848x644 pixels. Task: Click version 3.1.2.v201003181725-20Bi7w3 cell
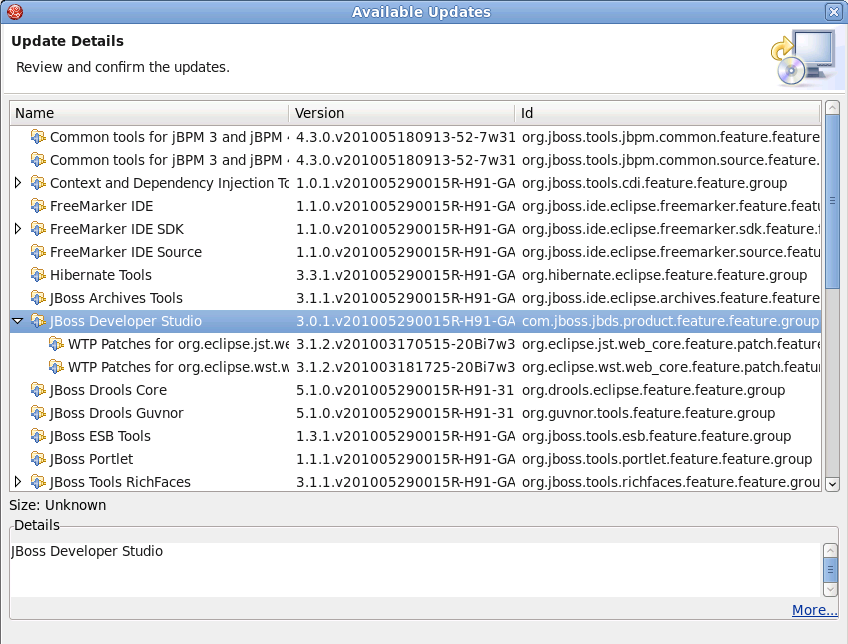click(406, 367)
